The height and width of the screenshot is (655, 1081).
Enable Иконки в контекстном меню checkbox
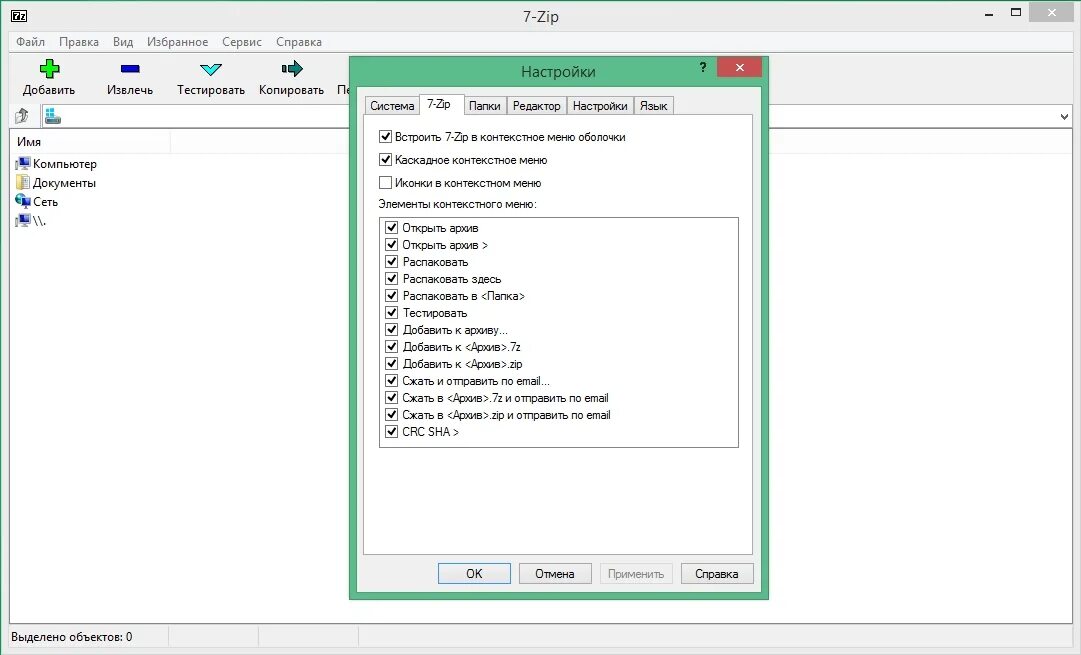tap(385, 183)
